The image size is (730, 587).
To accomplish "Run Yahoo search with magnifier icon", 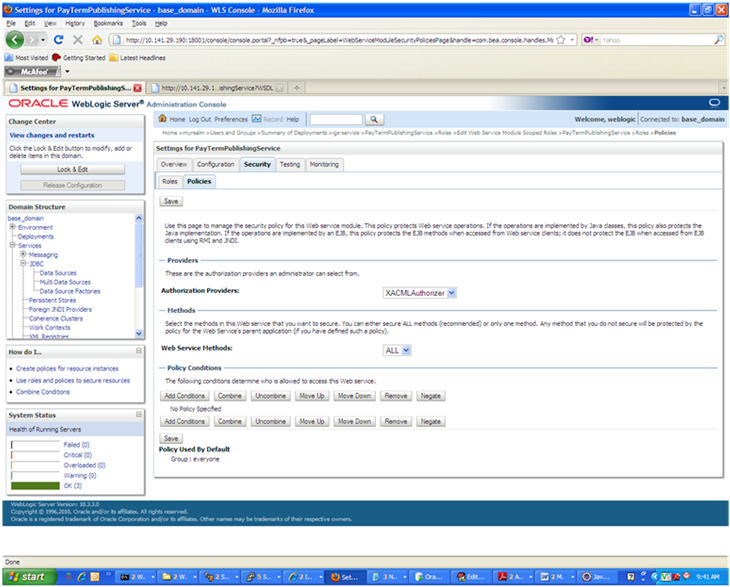I will click(719, 40).
